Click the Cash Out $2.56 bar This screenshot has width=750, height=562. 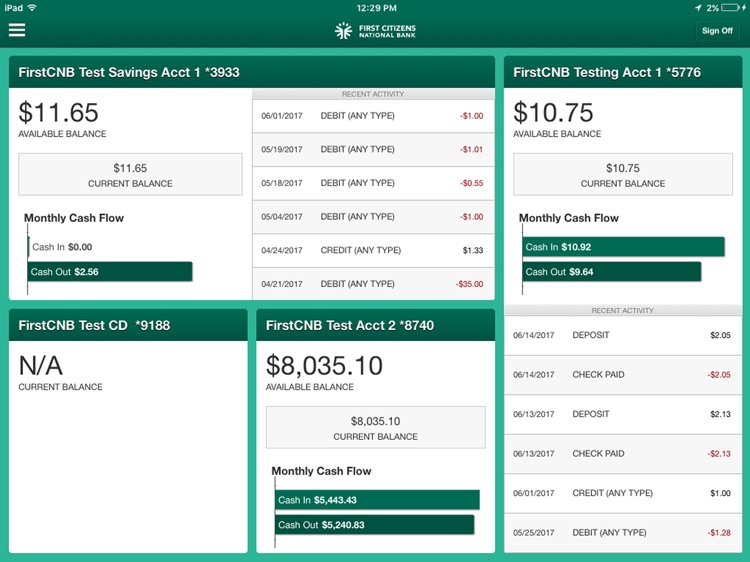pos(110,272)
